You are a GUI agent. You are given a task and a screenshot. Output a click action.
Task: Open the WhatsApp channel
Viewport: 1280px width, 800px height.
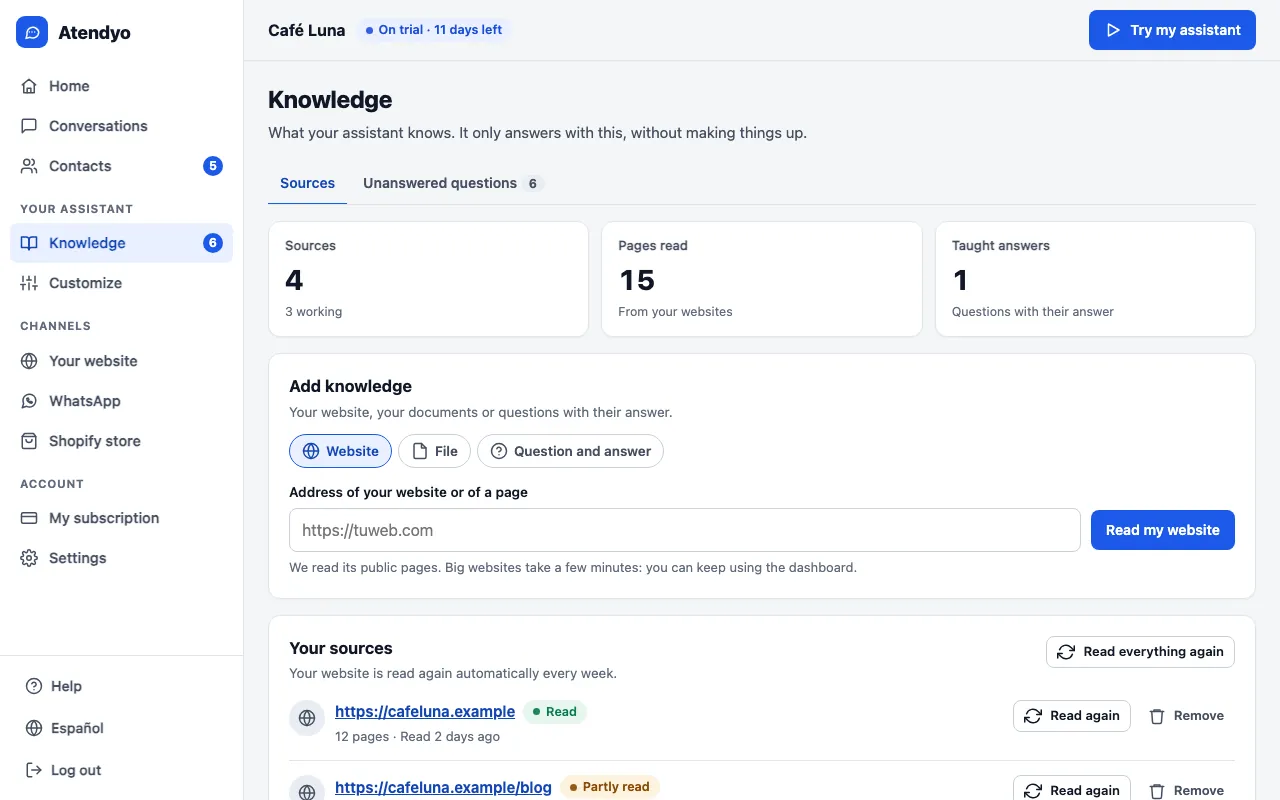pyautogui.click(x=121, y=401)
